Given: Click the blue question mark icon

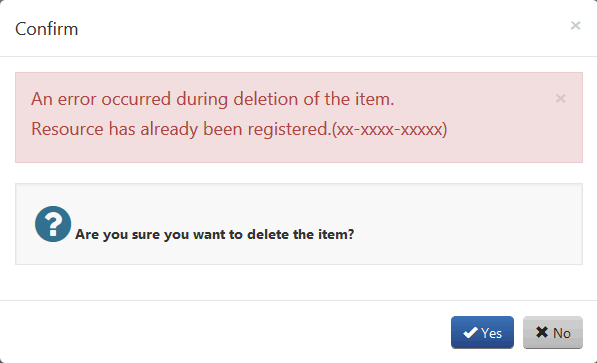Looking at the screenshot, I should [x=53, y=224].
